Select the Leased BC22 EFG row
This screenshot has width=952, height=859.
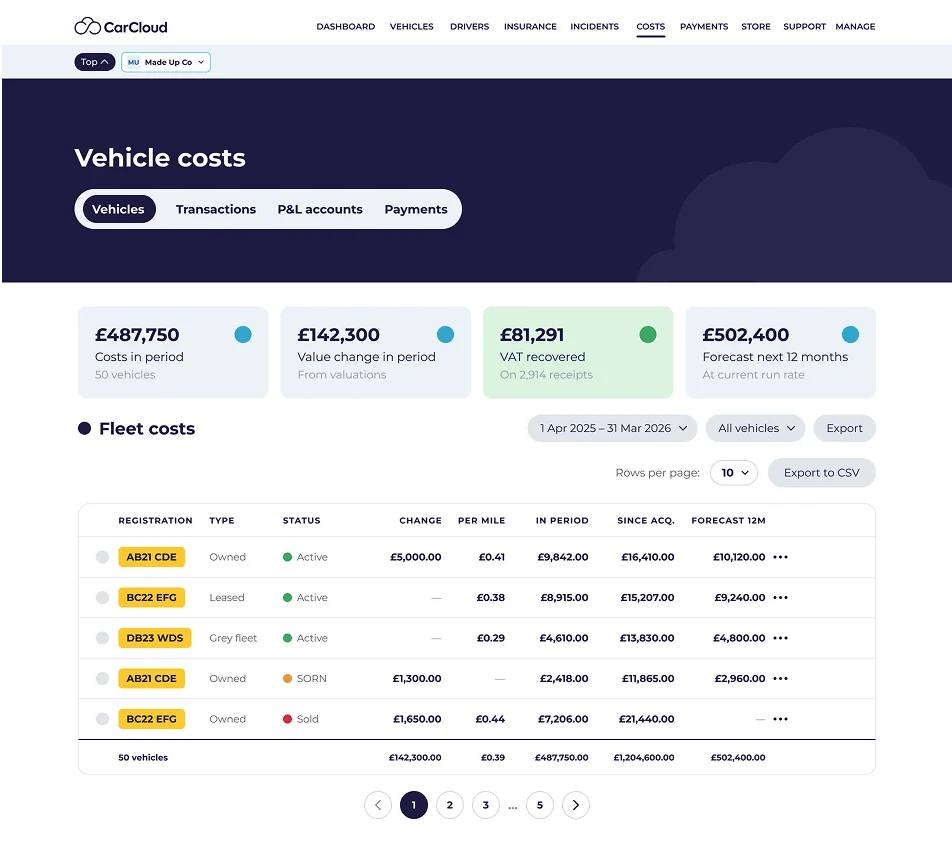[x=102, y=597]
